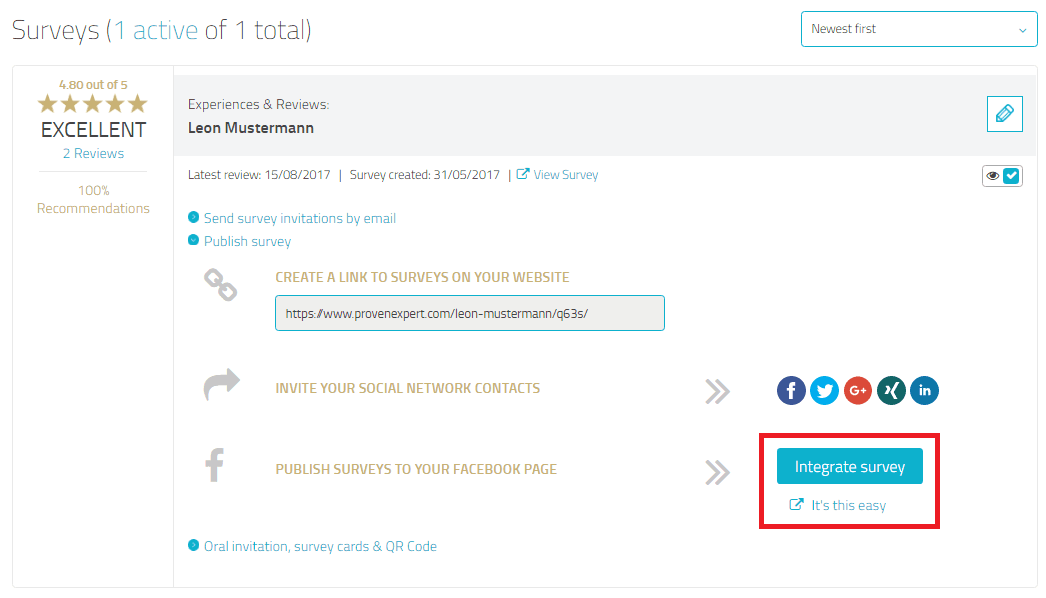Open the Newest first sort dropdown
This screenshot has width=1046, height=598.
(919, 29)
